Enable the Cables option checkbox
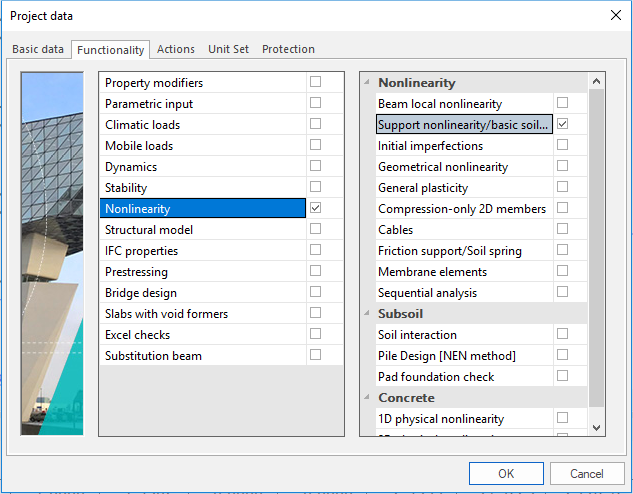The width and height of the screenshot is (633, 494). [x=563, y=230]
